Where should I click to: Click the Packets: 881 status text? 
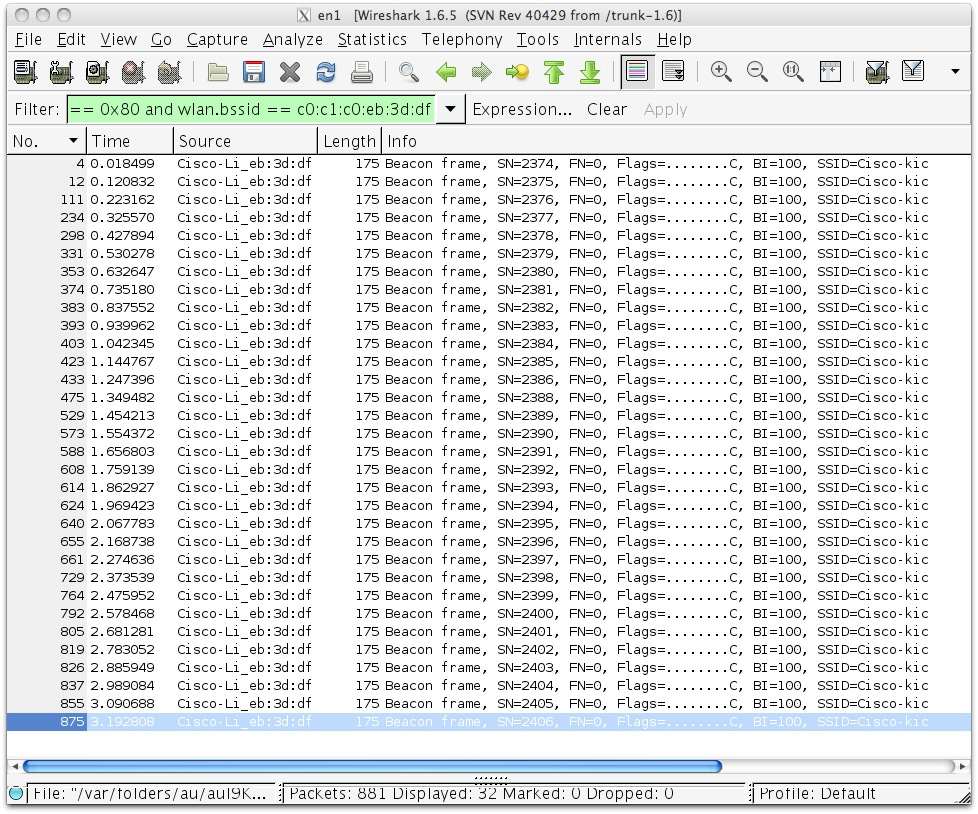(x=482, y=793)
